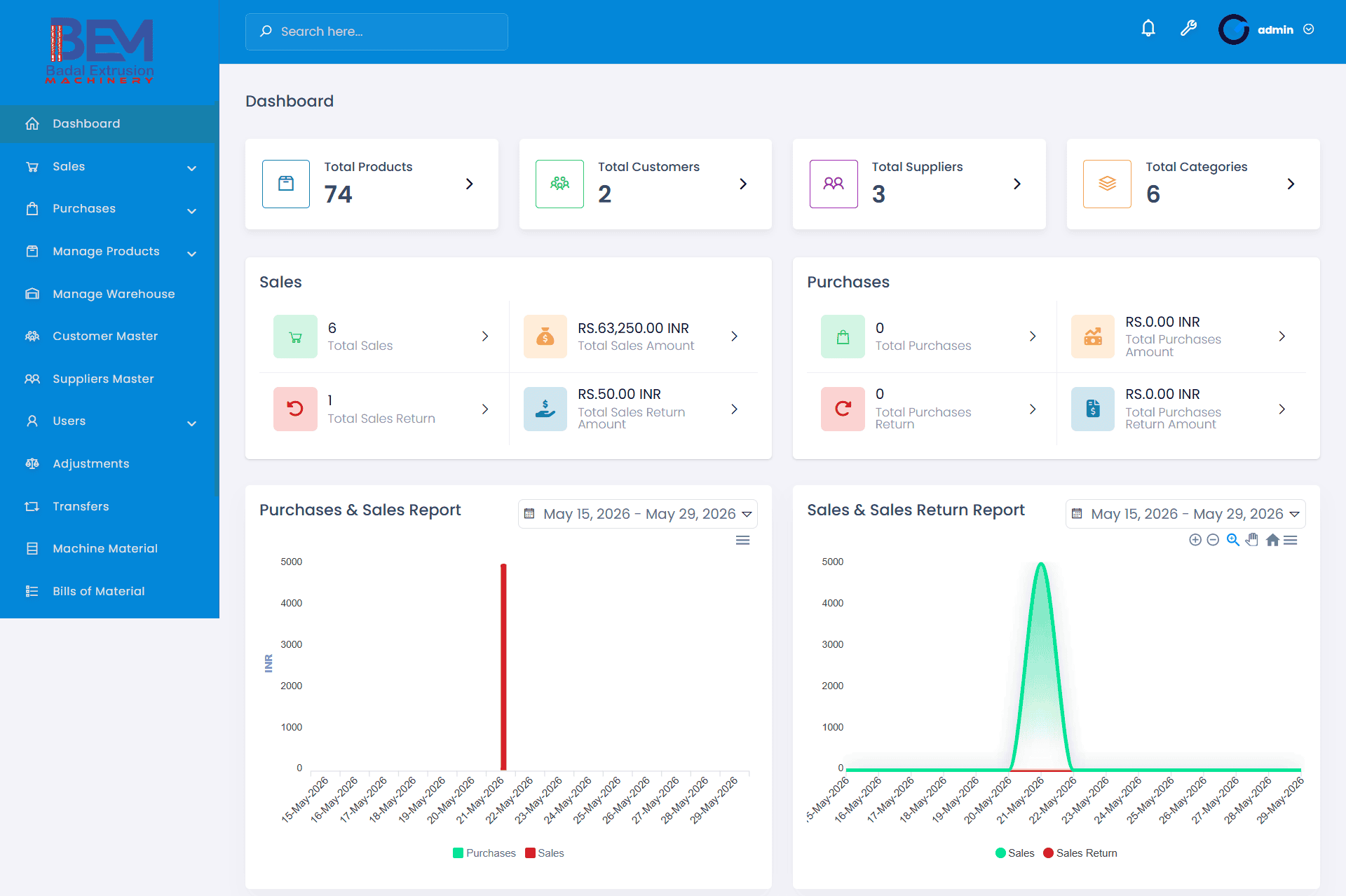View Total Purchases Return Amount arrow

tap(1282, 409)
